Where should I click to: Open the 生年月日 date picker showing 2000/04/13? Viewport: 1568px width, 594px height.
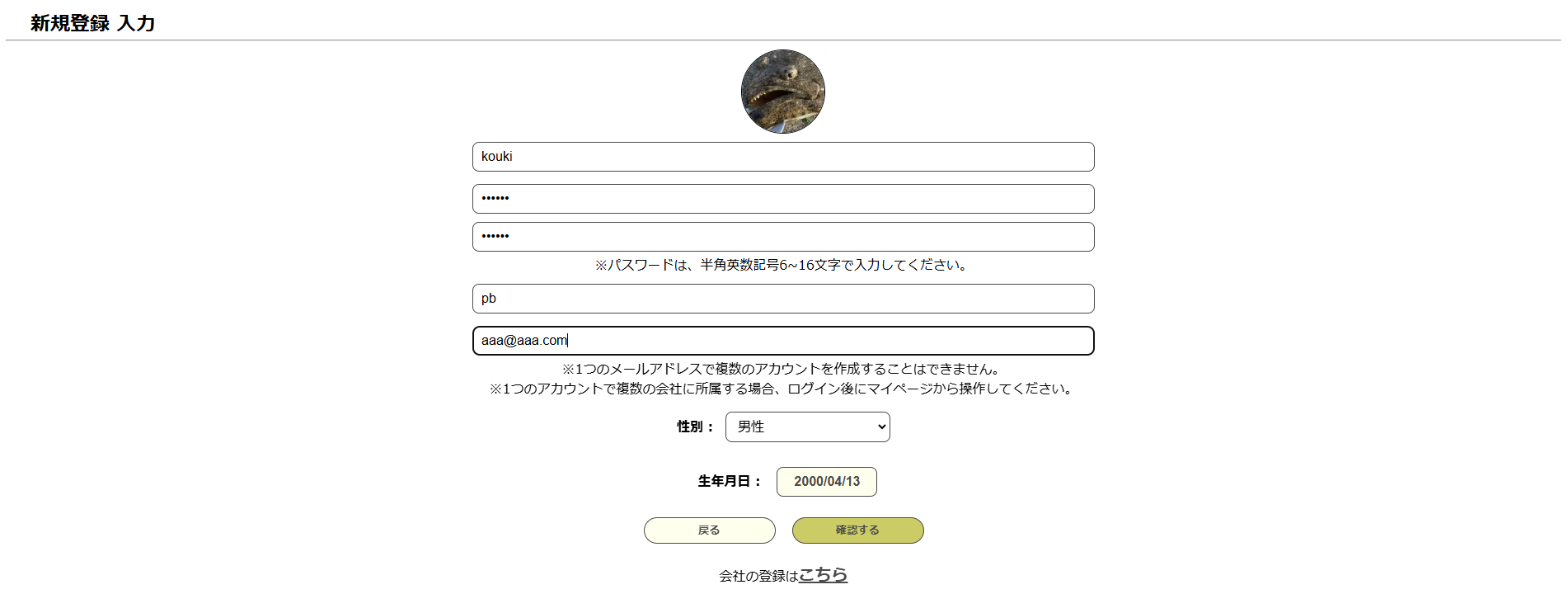click(x=827, y=482)
